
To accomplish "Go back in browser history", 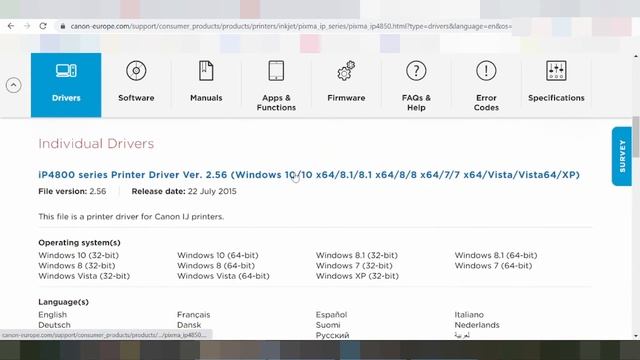I will tap(11, 26).
